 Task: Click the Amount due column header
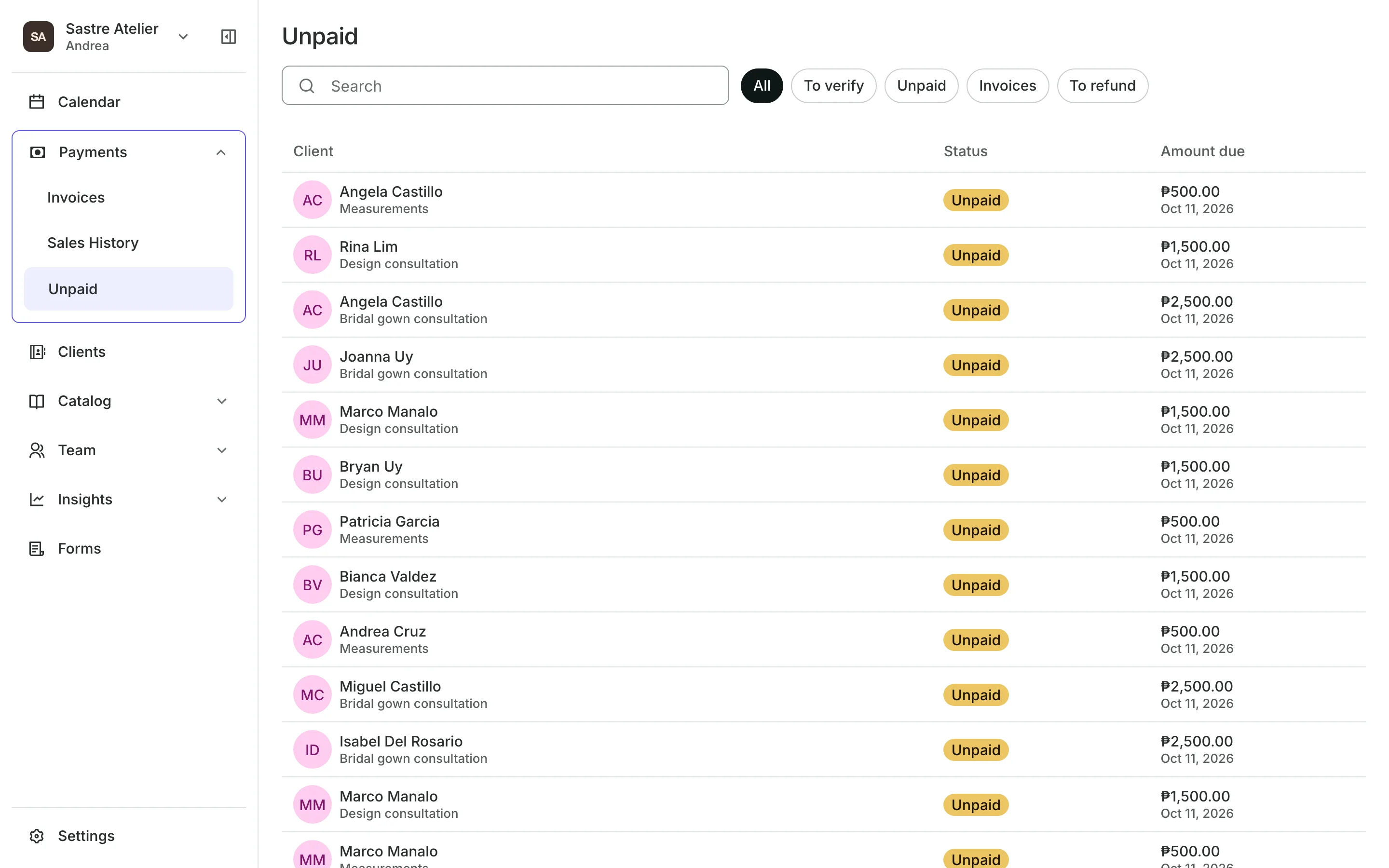(x=1202, y=151)
